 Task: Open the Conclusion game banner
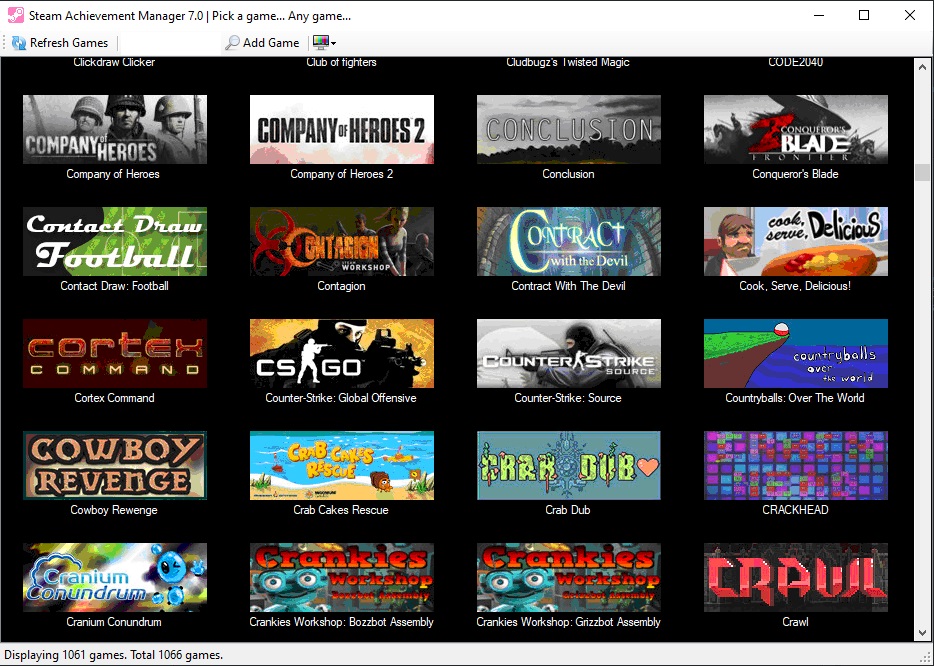pos(569,129)
